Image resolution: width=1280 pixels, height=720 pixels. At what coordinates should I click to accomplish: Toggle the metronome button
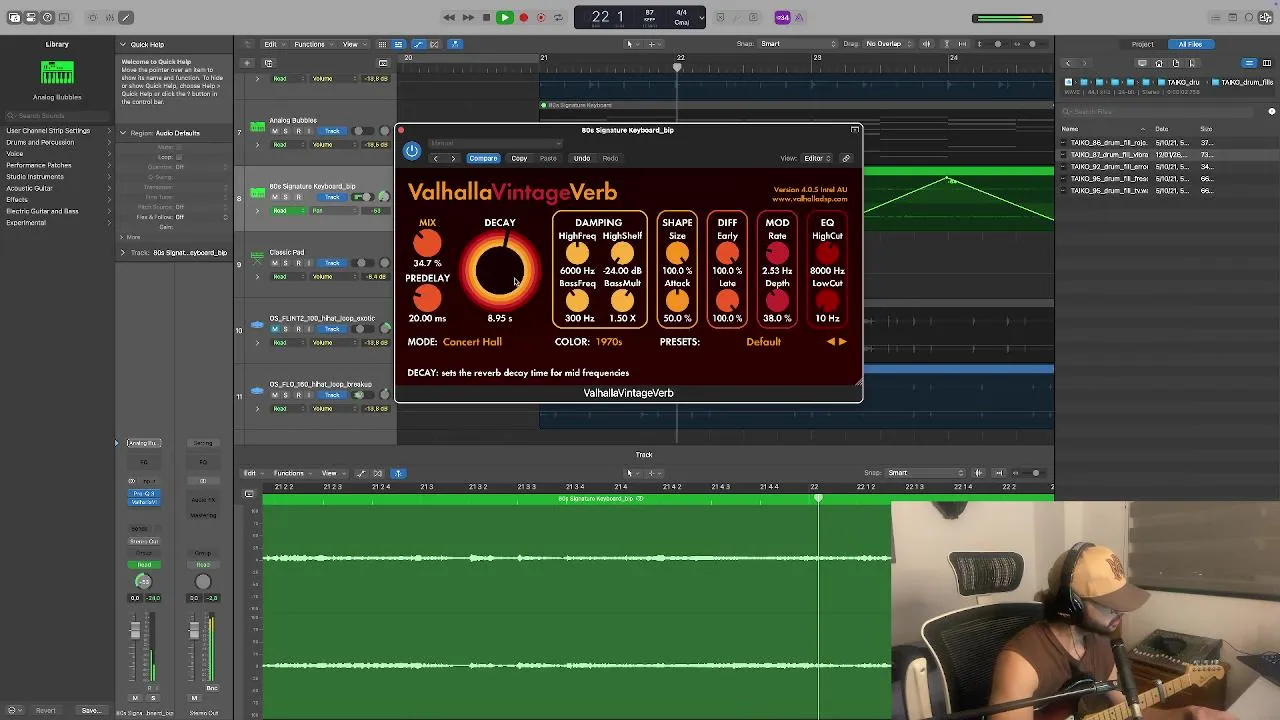tap(799, 17)
